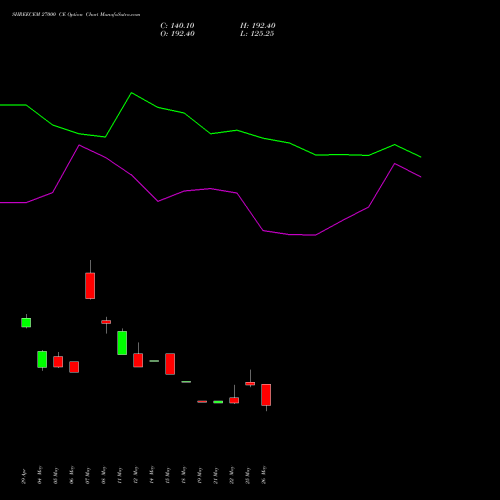The height and width of the screenshot is (500, 500).
Task: Click the red candle for 15 May
Action: coord(170,364)
